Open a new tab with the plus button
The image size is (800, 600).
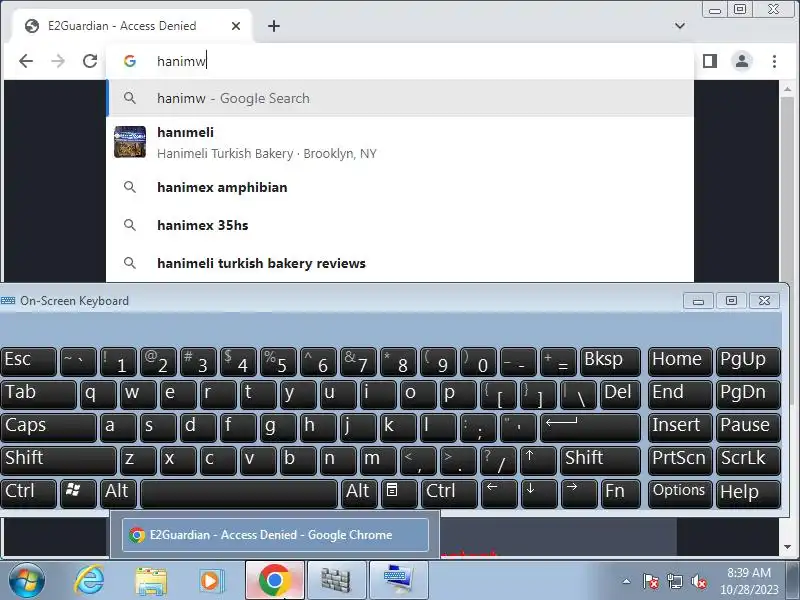click(x=274, y=26)
